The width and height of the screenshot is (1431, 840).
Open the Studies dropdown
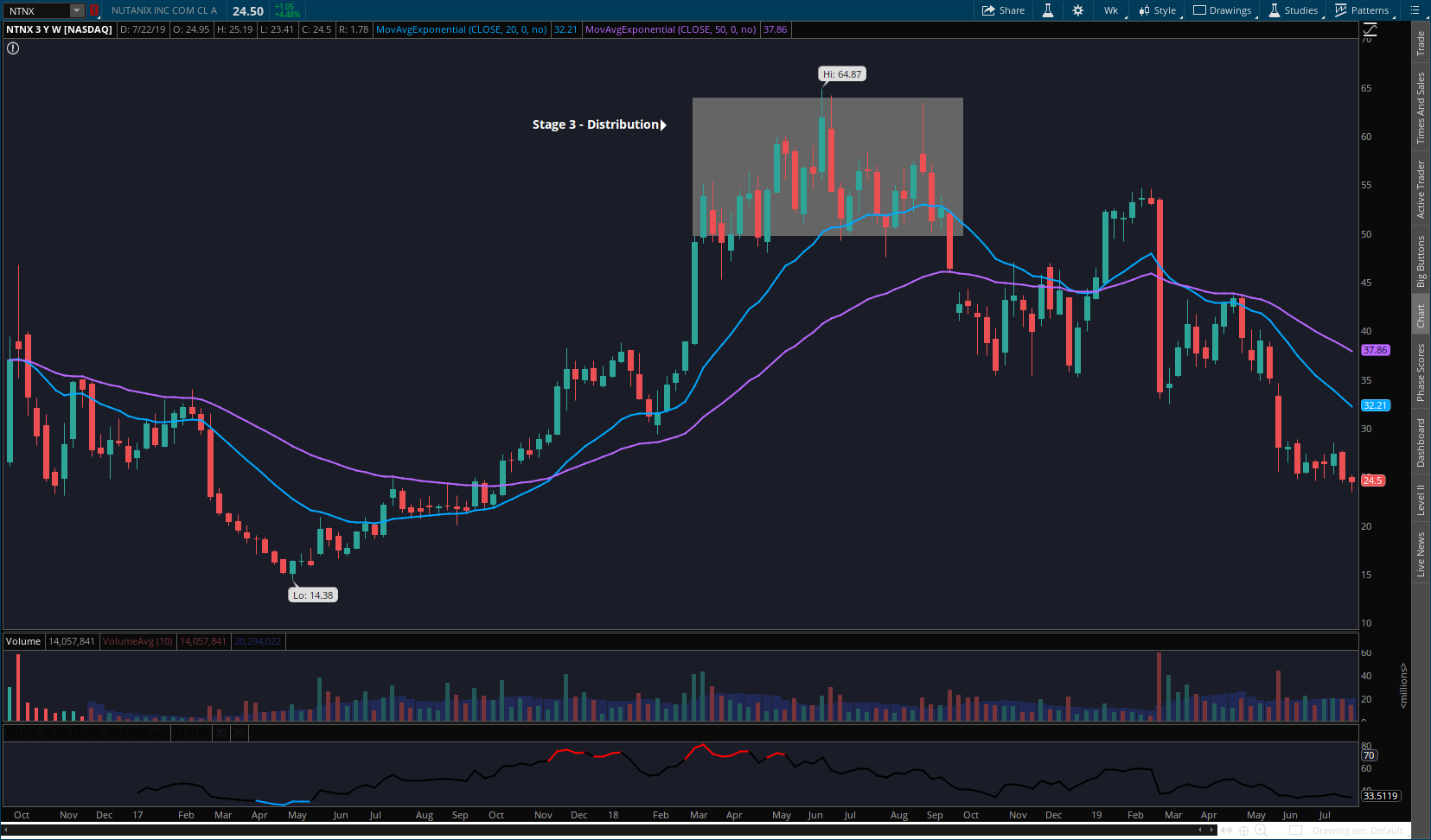point(1294,10)
